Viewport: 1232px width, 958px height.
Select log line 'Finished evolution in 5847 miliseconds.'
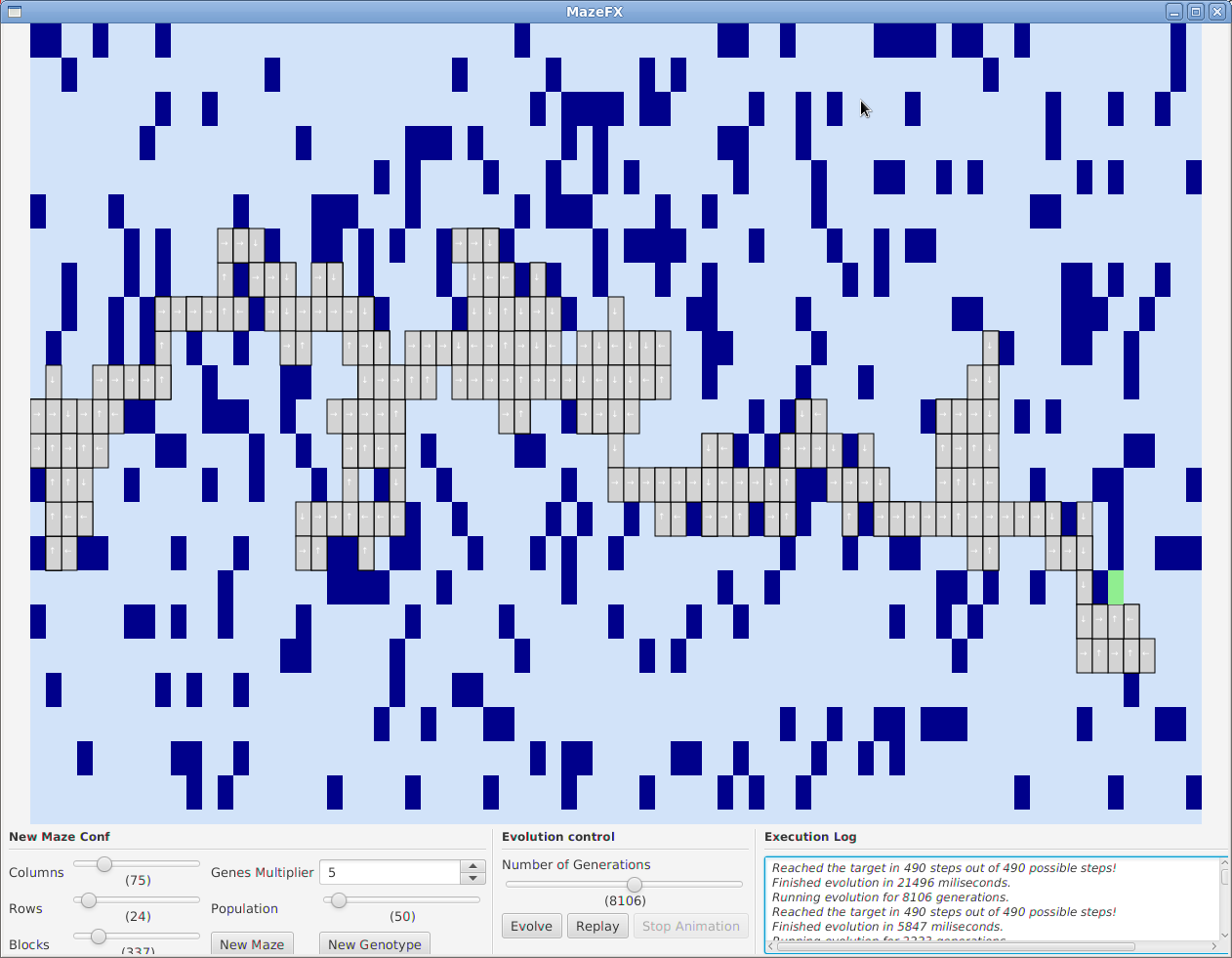886,927
